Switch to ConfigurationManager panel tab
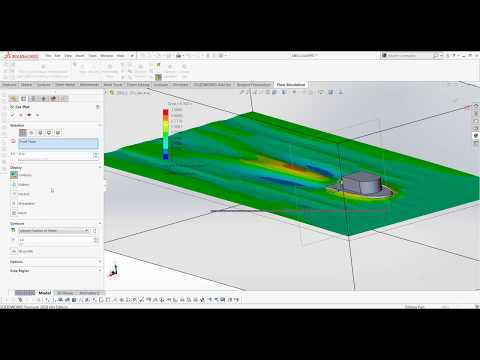This screenshot has height=360, width=480. pyautogui.click(x=33, y=99)
